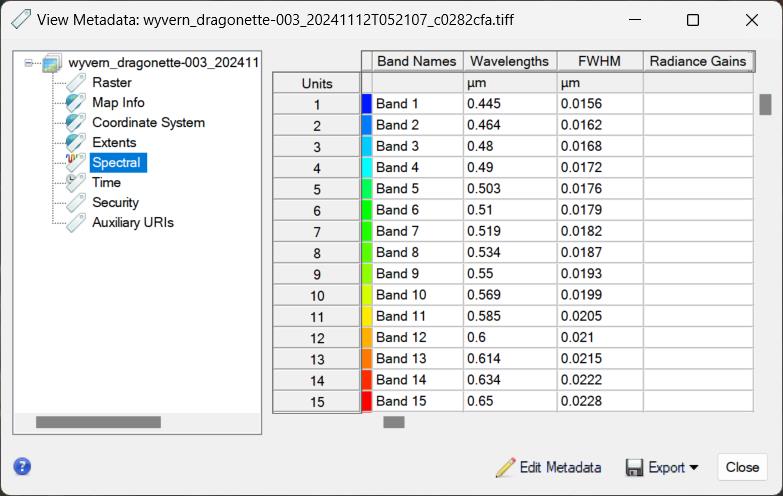783x496 pixels.
Task: Click the FWHM cell '0.0156'
Action: [x=600, y=104]
